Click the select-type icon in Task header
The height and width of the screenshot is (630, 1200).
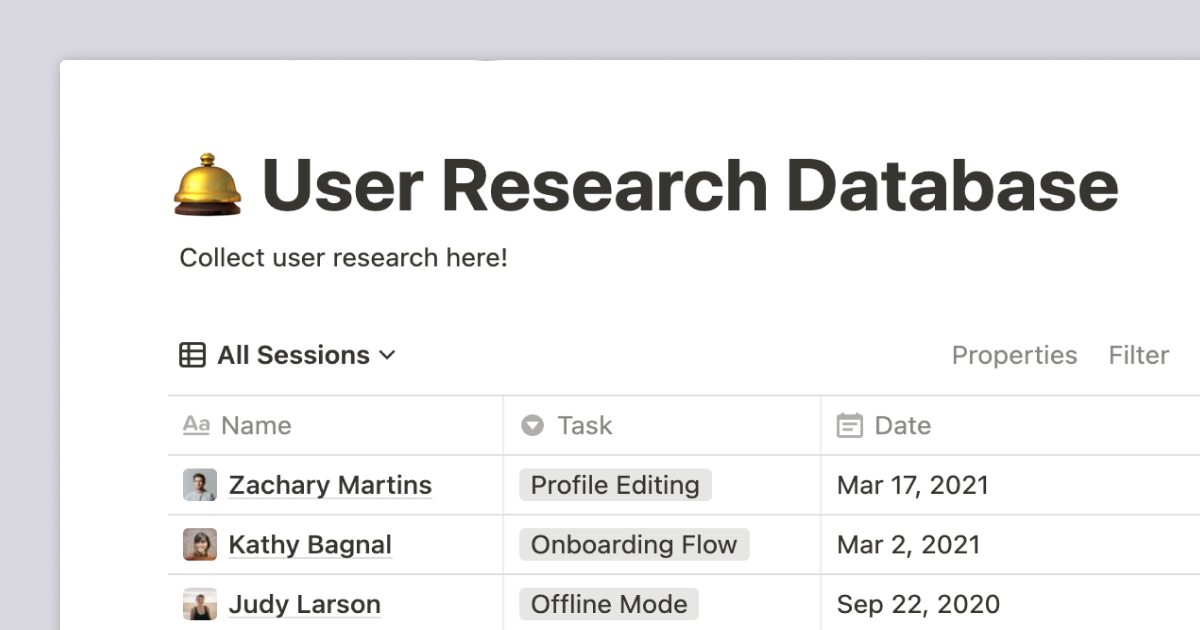click(532, 426)
